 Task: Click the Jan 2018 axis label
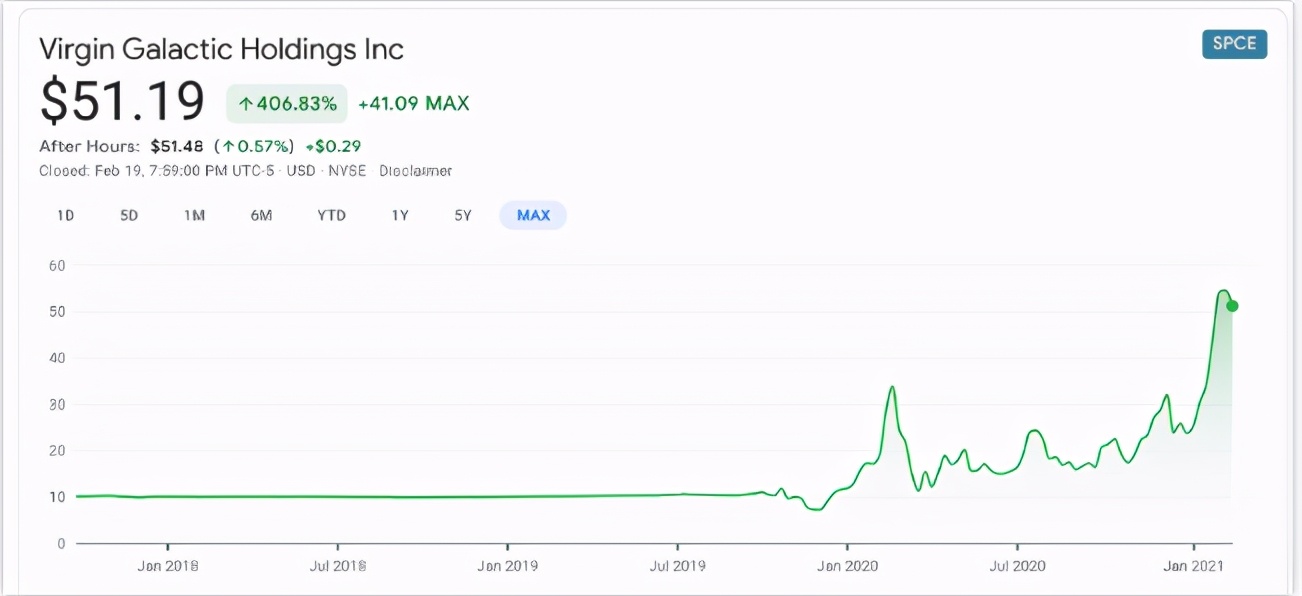(167, 566)
